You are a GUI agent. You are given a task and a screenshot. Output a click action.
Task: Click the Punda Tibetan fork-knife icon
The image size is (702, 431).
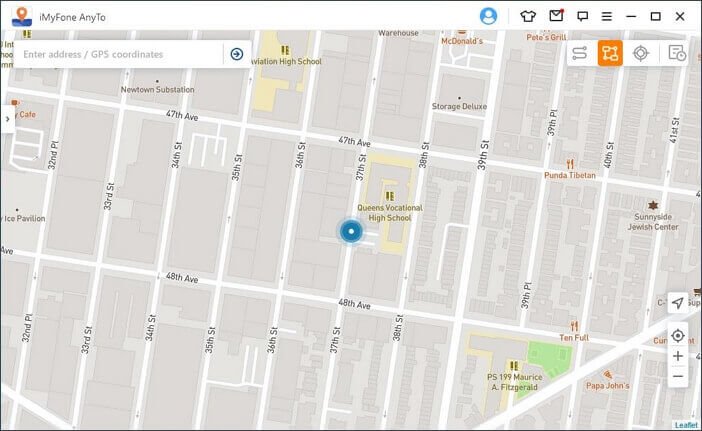point(570,164)
